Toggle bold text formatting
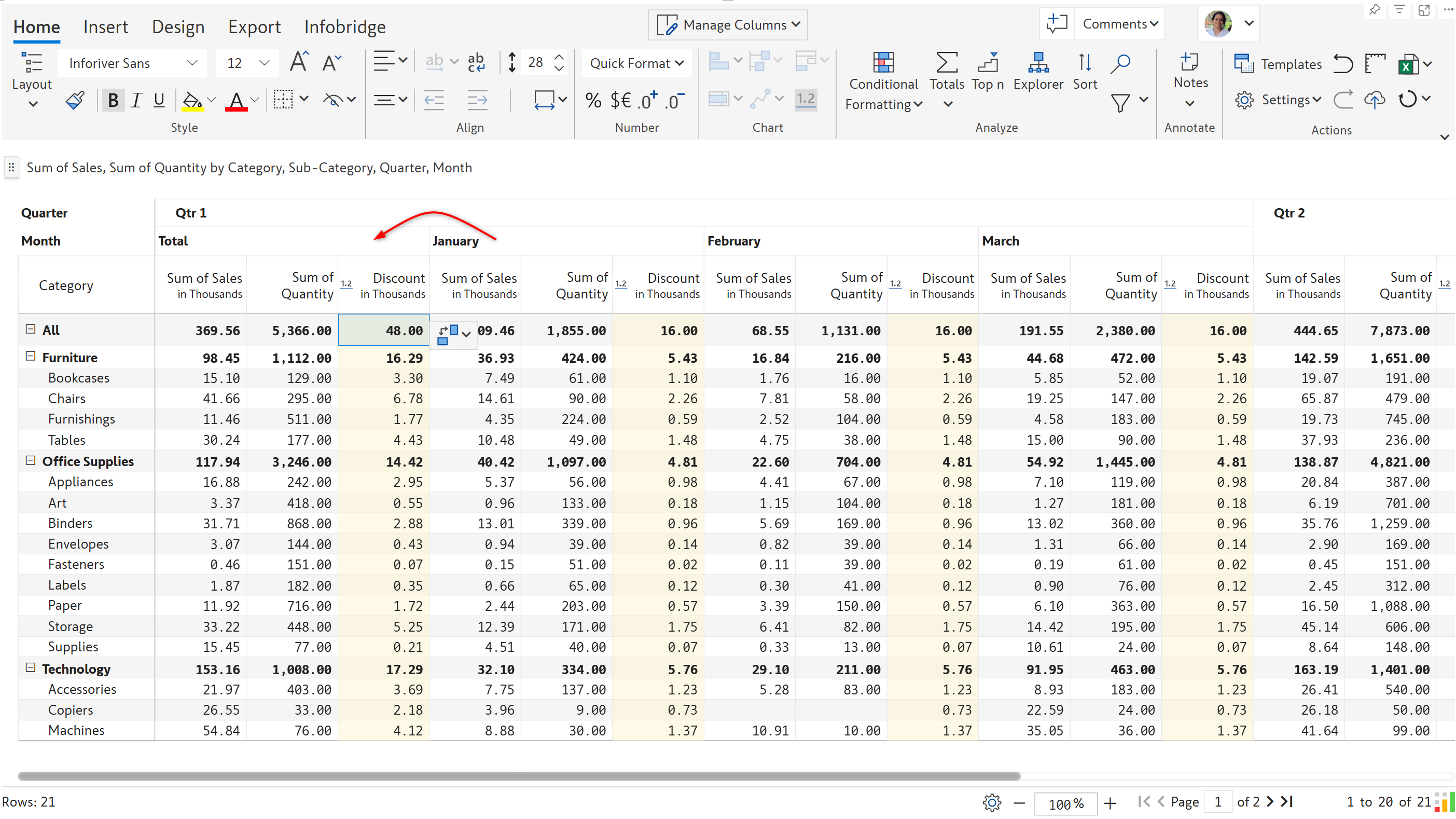1456x819 pixels. [113, 100]
